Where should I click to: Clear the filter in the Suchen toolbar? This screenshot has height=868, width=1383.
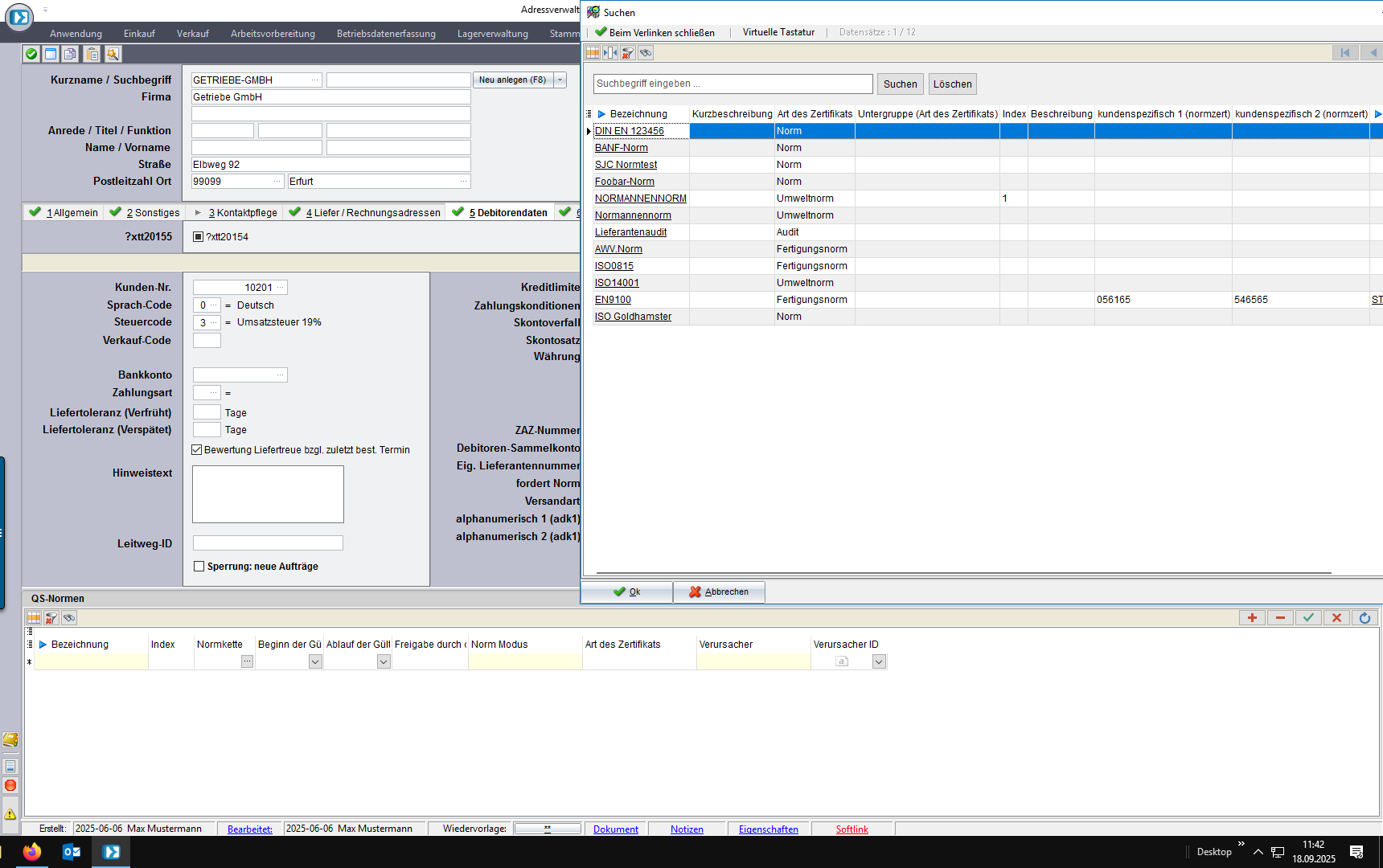coord(628,53)
